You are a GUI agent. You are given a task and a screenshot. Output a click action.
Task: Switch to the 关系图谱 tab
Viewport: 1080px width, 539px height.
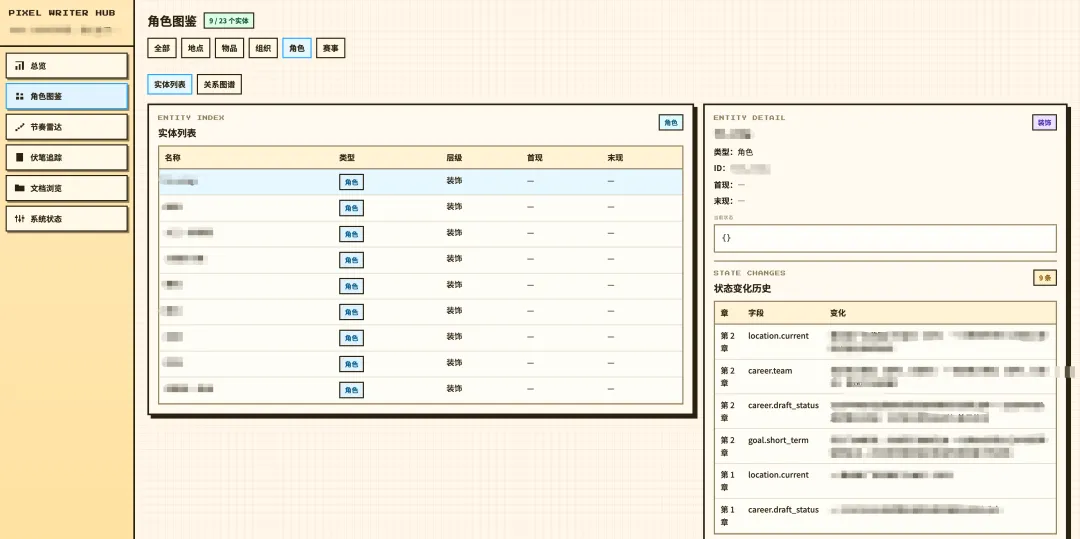coord(220,85)
